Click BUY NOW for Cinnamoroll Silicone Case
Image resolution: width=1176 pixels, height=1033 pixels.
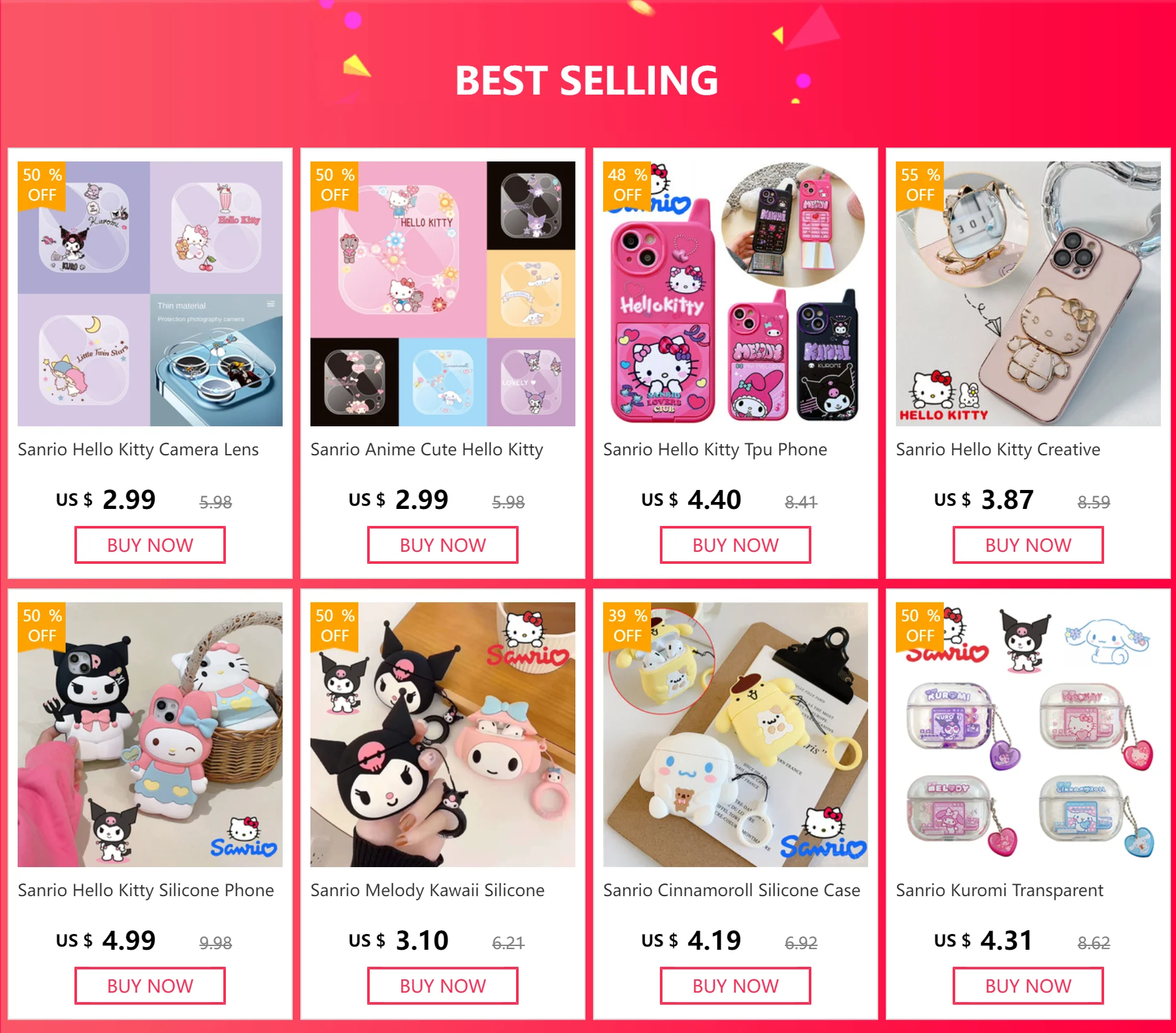tap(736, 986)
